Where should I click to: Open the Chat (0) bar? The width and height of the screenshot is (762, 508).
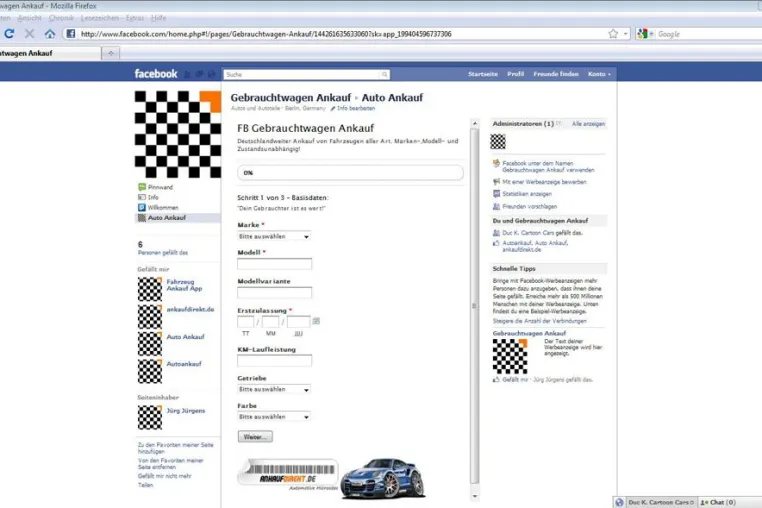(x=718, y=502)
